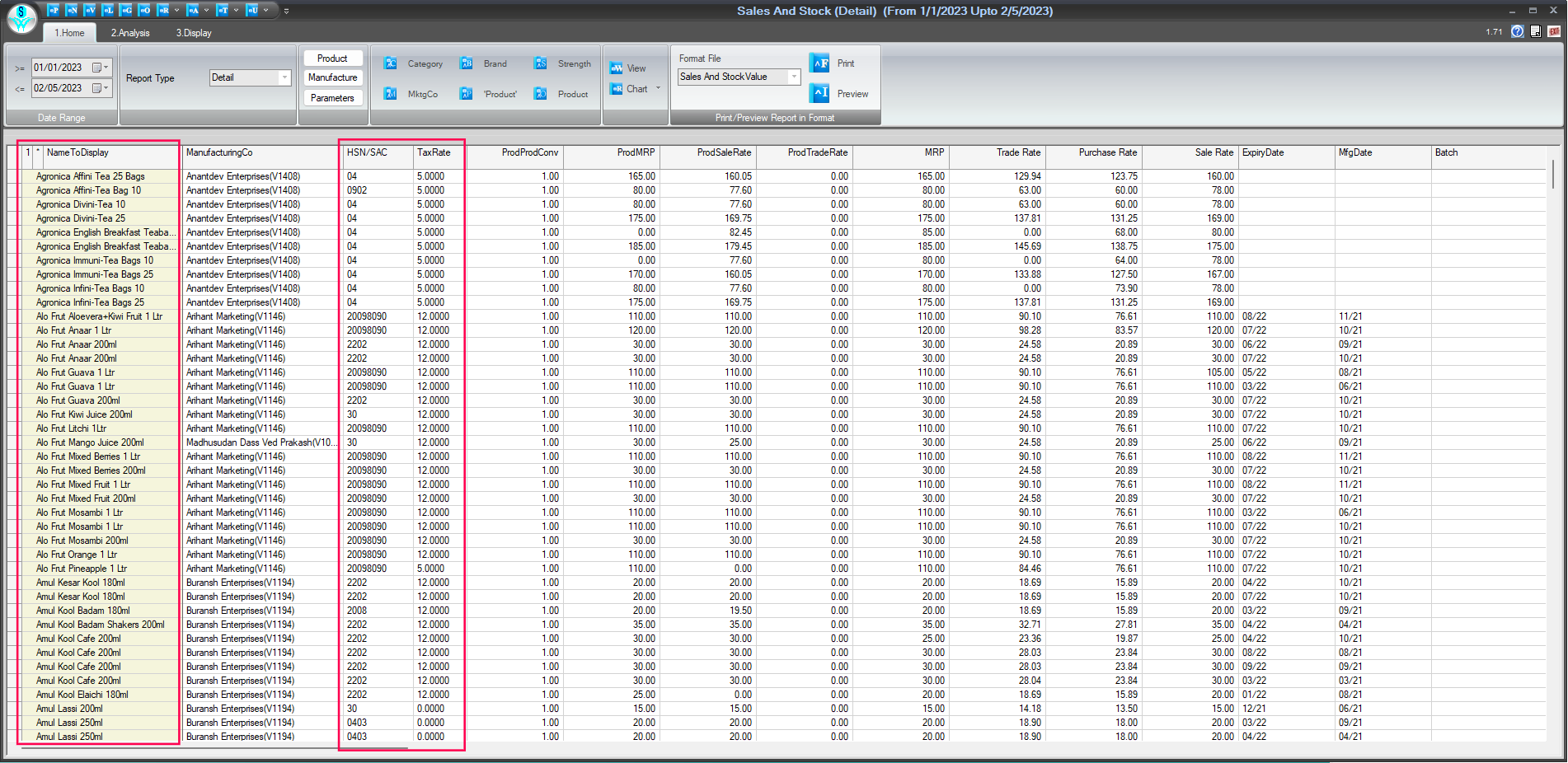Viewport: 1568px width, 763px height.
Task: Click Madhusudan Dass Ved Prakash manufacturer cell
Action: click(262, 442)
